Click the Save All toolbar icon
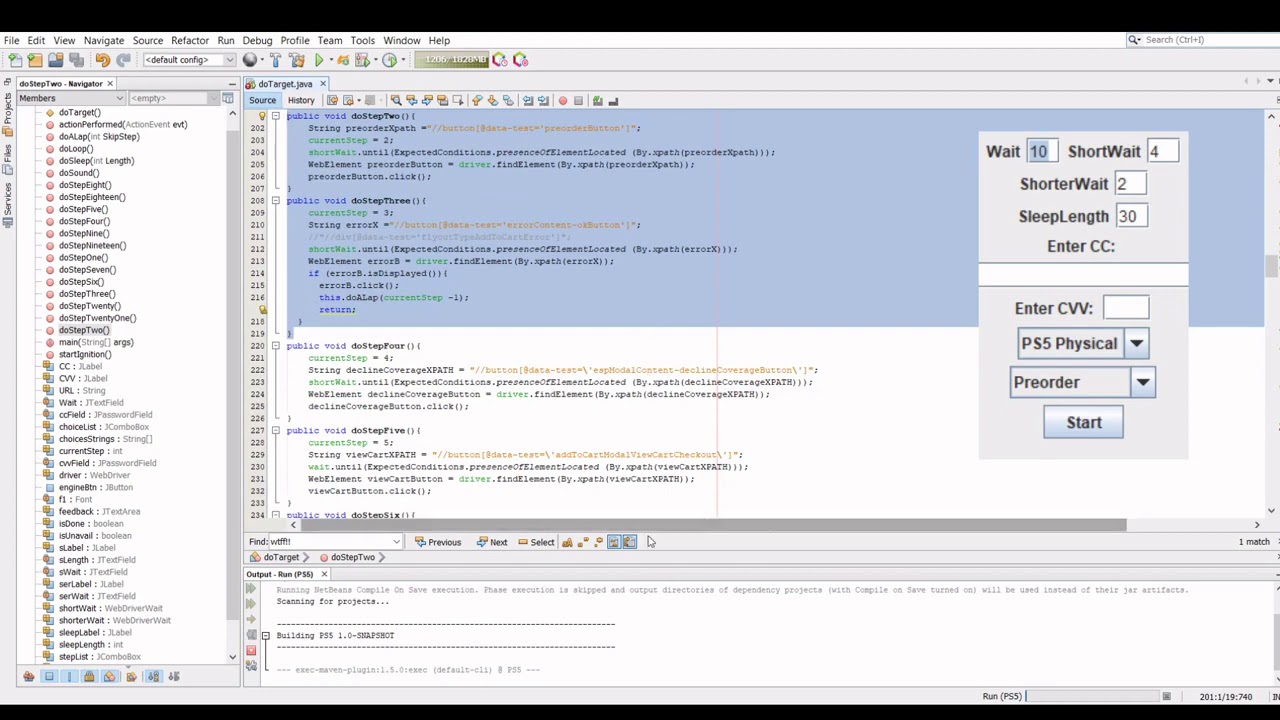The width and height of the screenshot is (1280, 720). click(x=76, y=60)
